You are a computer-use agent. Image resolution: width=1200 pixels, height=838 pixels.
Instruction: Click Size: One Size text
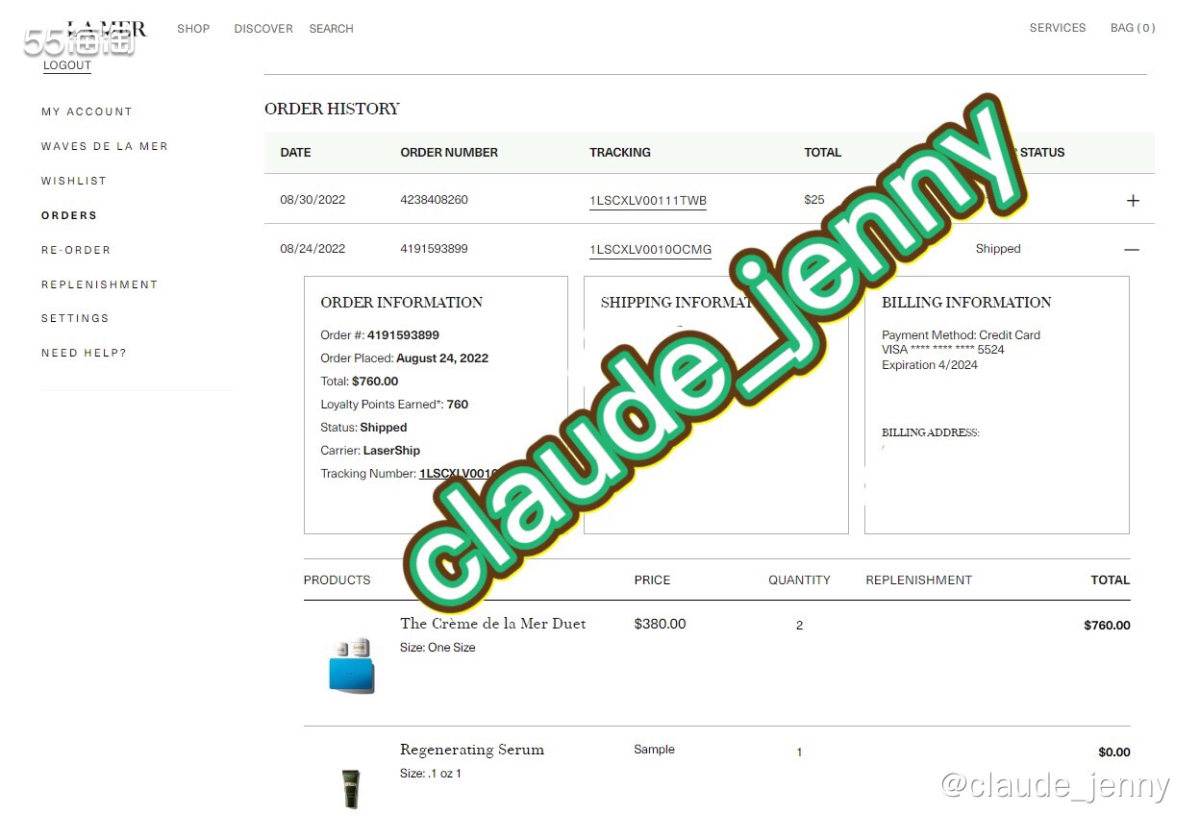tap(437, 648)
